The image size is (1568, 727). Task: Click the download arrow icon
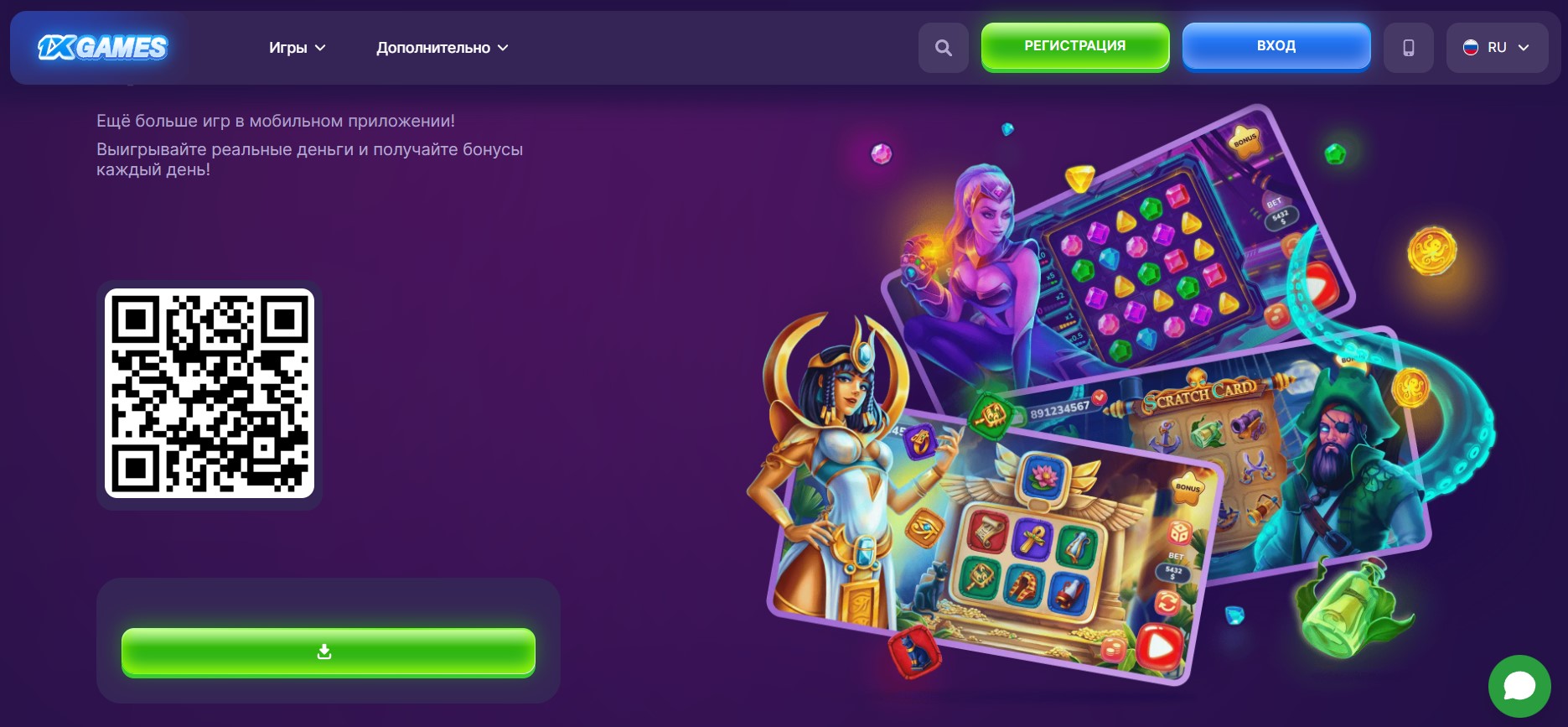(x=324, y=652)
